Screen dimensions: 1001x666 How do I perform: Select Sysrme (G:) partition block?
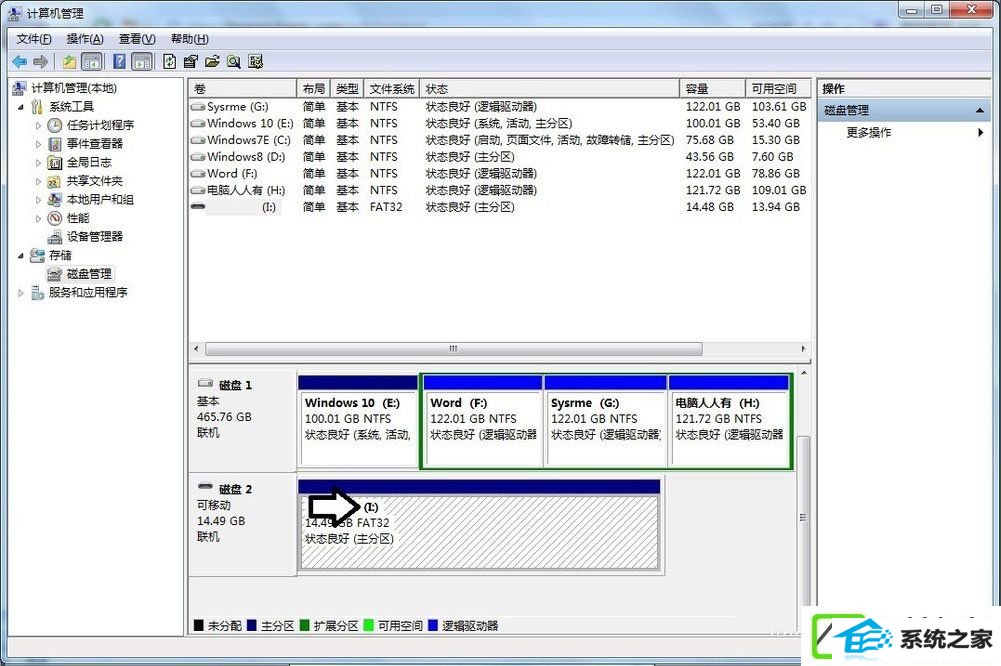click(x=605, y=421)
